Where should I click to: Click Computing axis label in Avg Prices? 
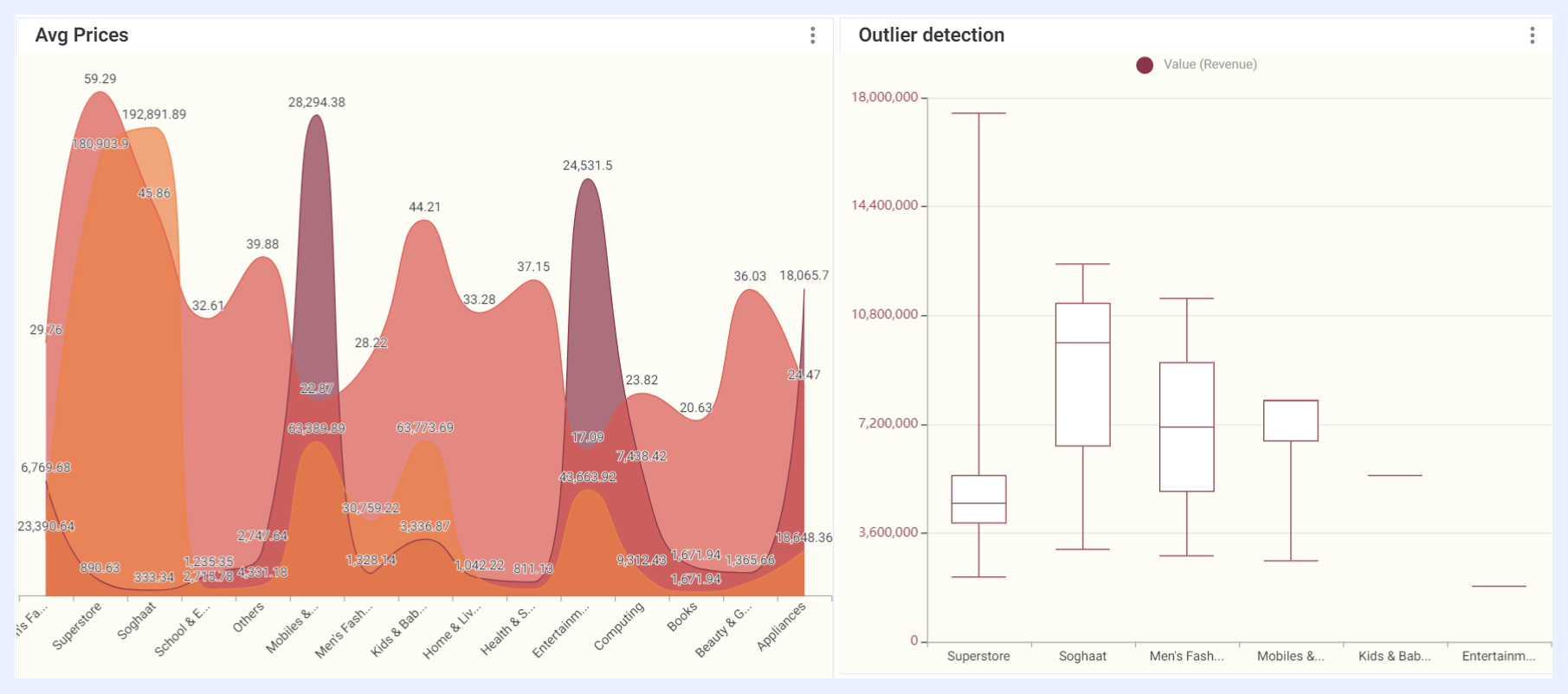[x=619, y=626]
